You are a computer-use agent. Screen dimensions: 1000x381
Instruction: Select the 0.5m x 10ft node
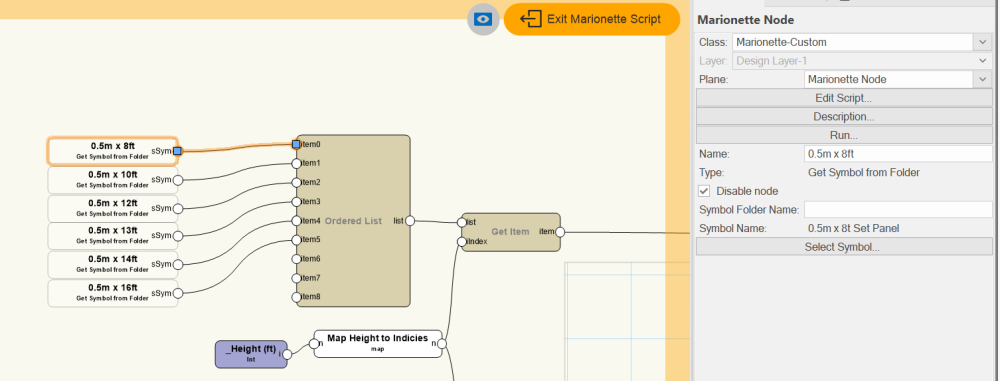(113, 179)
